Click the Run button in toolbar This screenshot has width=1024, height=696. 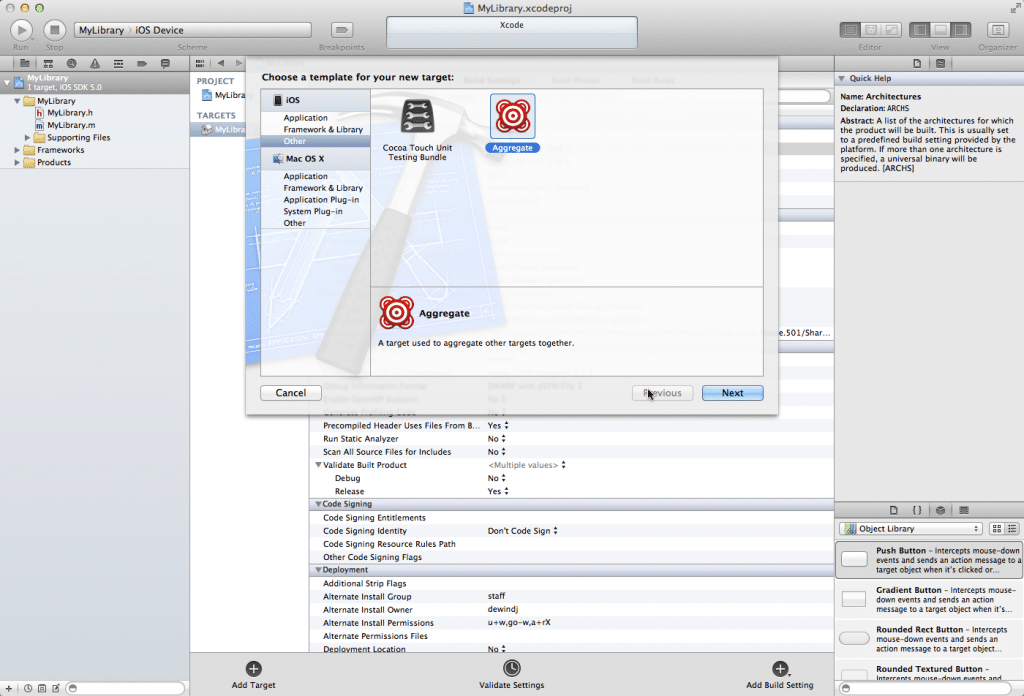click(x=21, y=30)
